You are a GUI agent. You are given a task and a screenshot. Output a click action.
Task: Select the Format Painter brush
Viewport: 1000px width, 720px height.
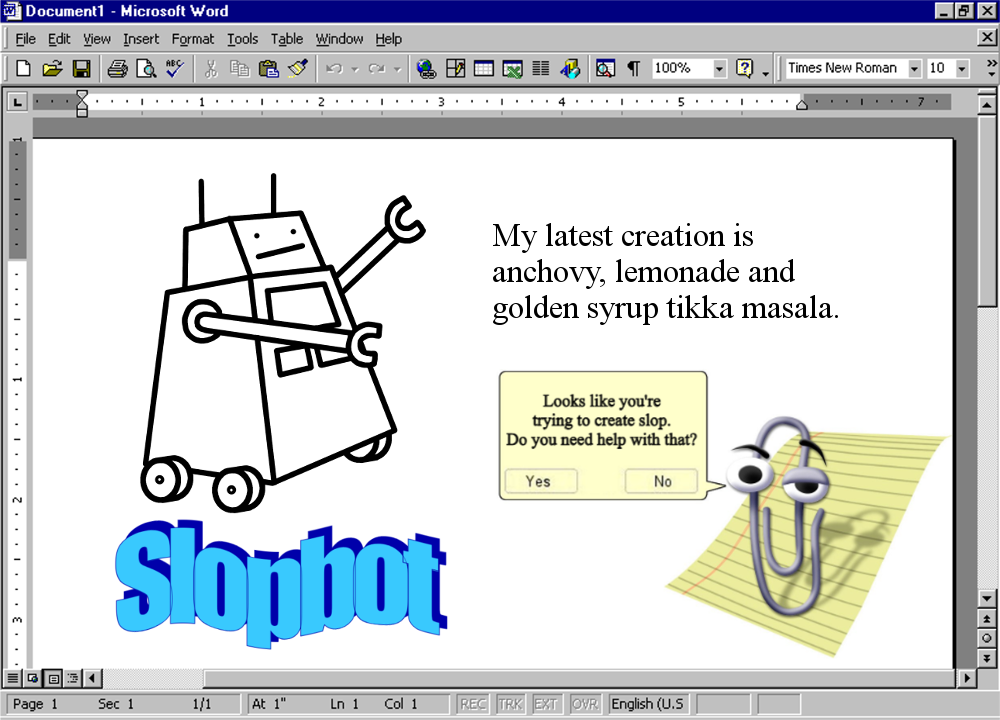point(298,68)
